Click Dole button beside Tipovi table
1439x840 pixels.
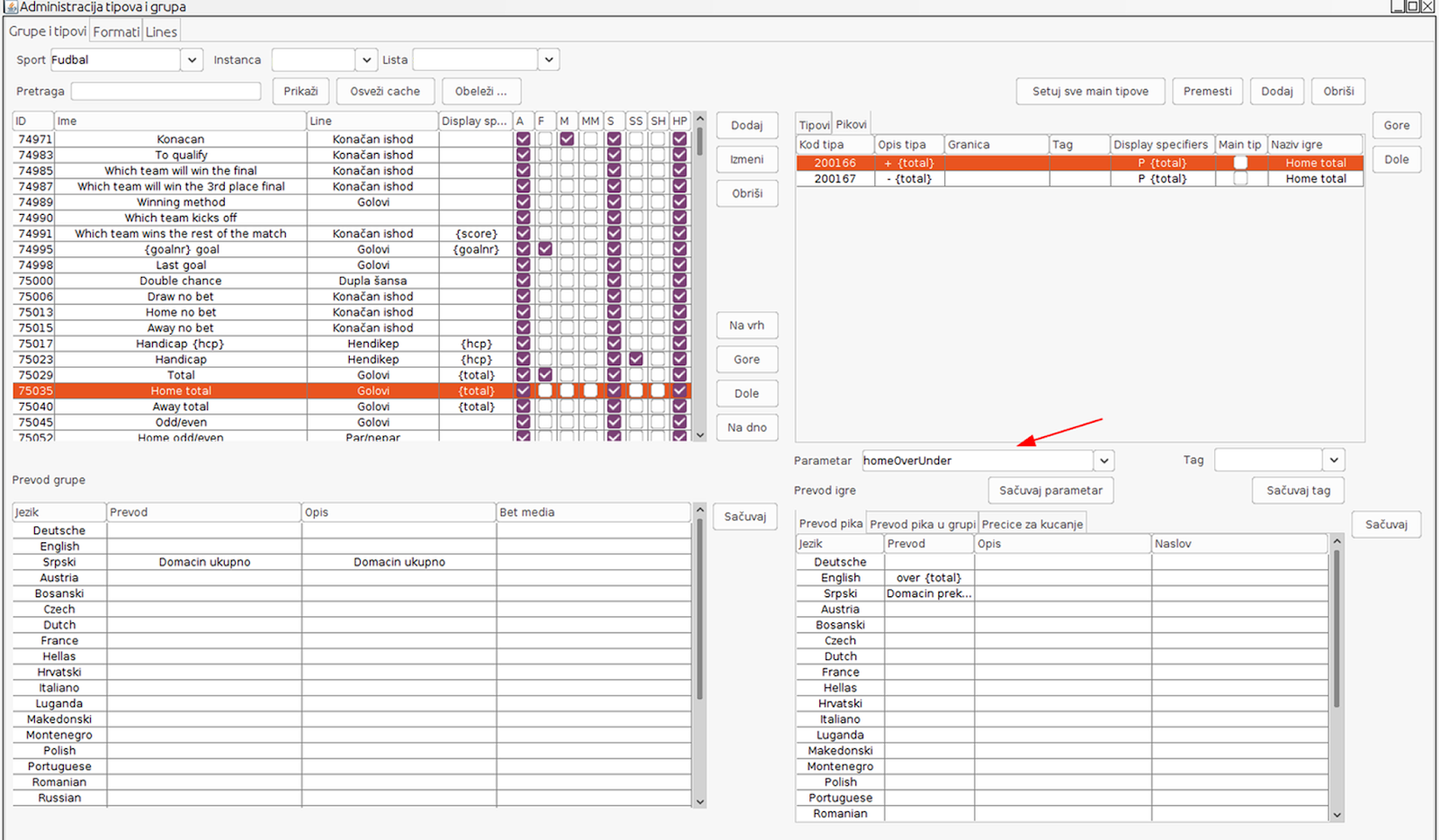pyautogui.click(x=1397, y=160)
